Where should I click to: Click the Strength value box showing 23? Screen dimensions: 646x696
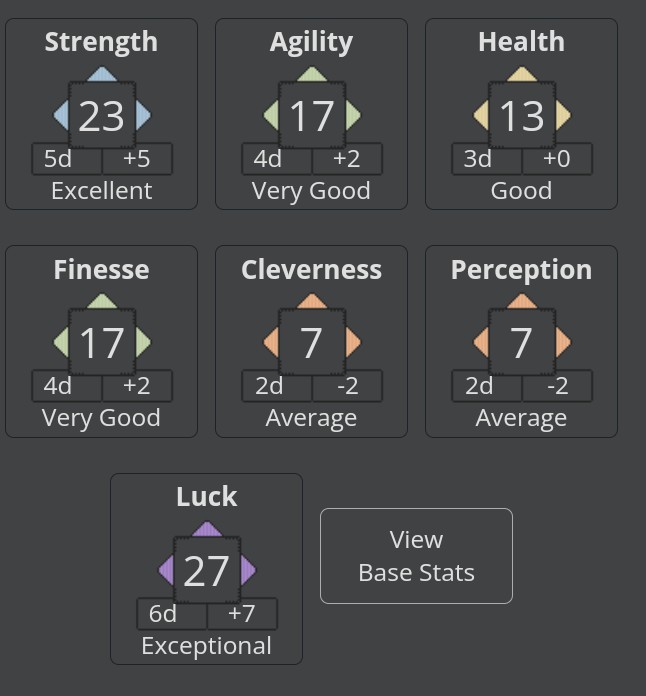[x=102, y=115]
